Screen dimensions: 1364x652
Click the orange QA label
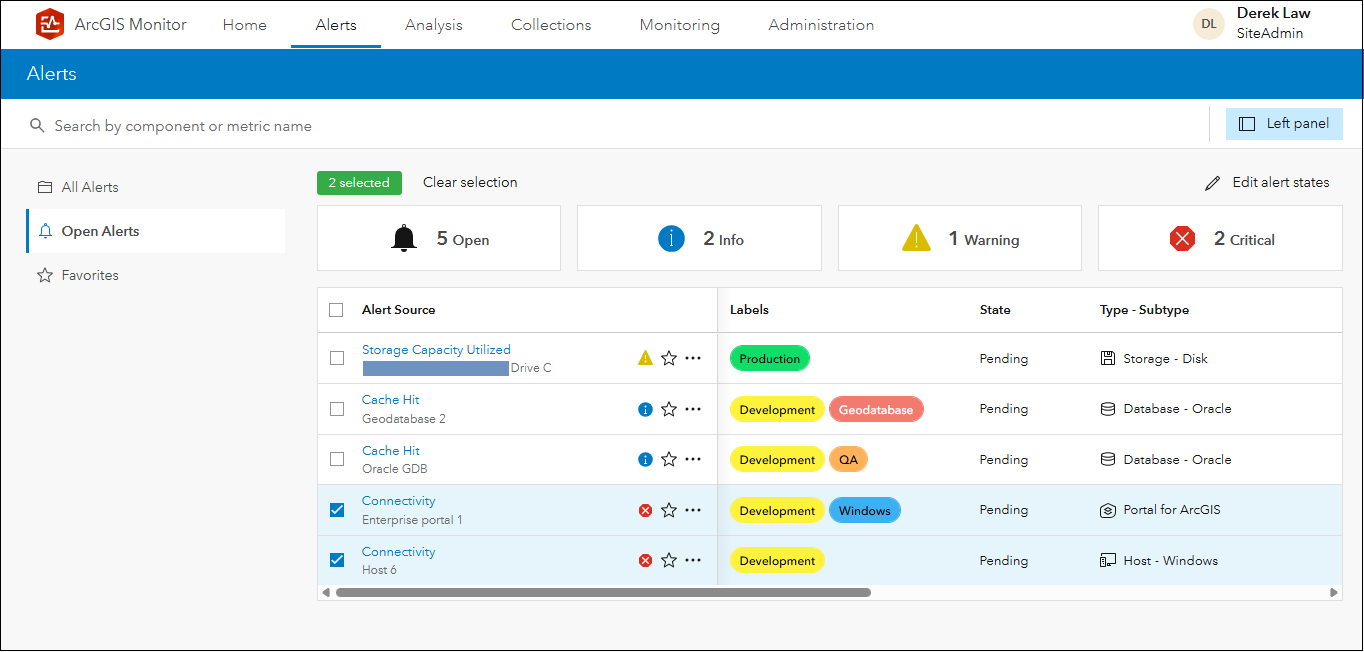pyautogui.click(x=848, y=460)
